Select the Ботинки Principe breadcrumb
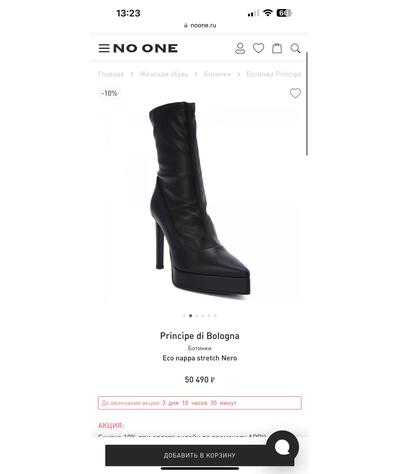The height and width of the screenshot is (474, 400). point(274,74)
